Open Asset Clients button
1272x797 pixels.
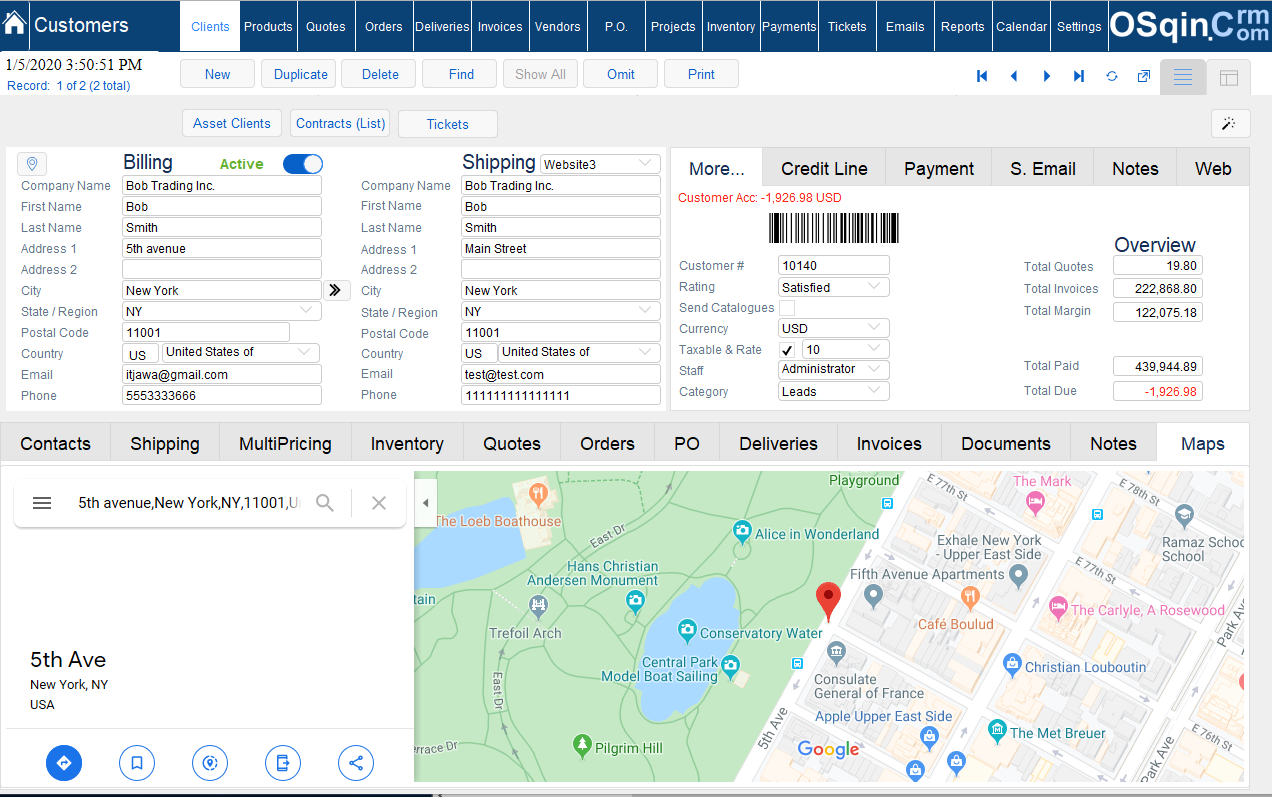pyautogui.click(x=232, y=123)
